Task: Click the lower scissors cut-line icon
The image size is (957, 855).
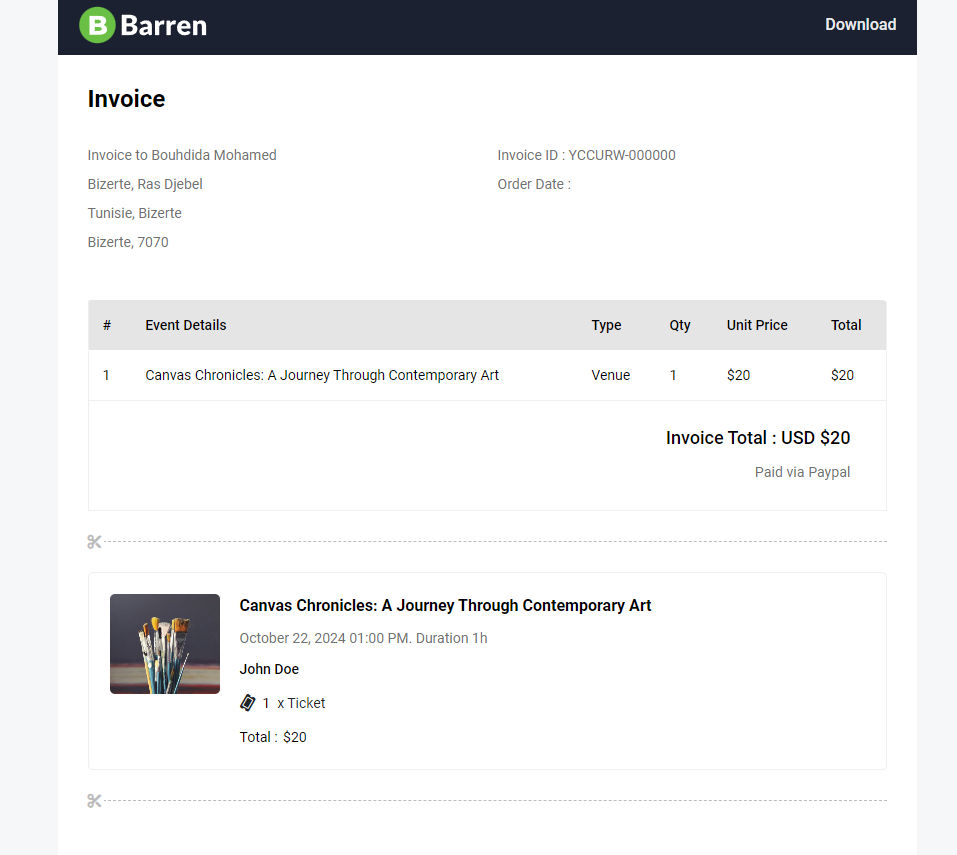Action: point(94,801)
